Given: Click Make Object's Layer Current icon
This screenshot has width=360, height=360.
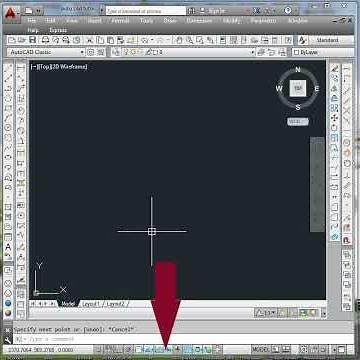Looking at the screenshot, I should click(261, 52).
